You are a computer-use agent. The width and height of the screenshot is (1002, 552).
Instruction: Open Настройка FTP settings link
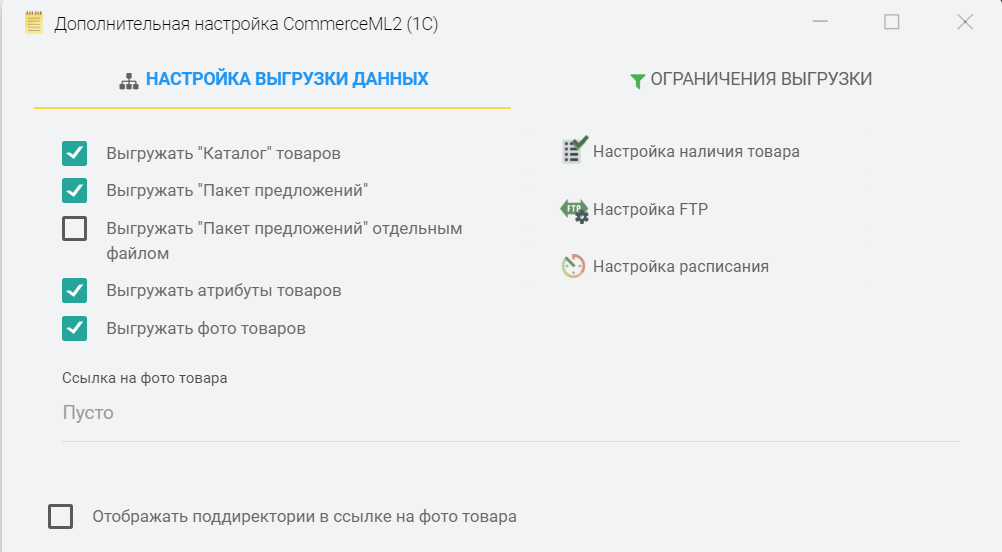[650, 210]
